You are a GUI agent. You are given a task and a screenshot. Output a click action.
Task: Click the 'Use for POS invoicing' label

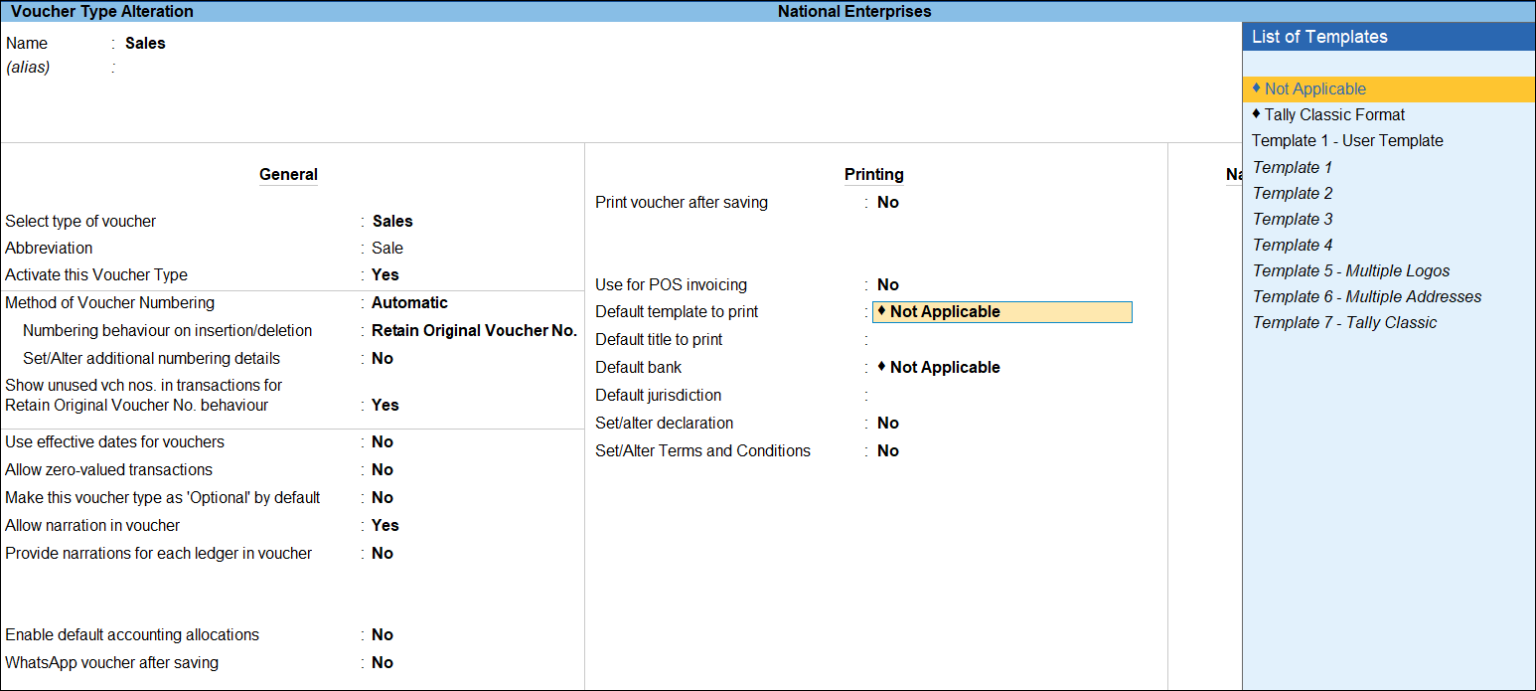click(671, 285)
